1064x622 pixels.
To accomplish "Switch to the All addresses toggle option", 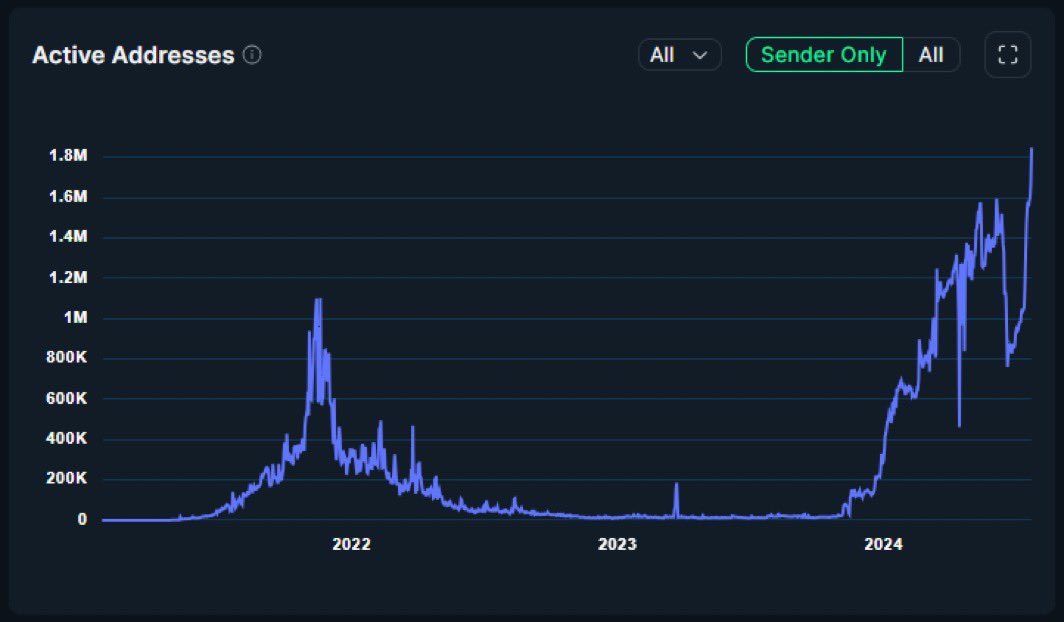I will 931,55.
